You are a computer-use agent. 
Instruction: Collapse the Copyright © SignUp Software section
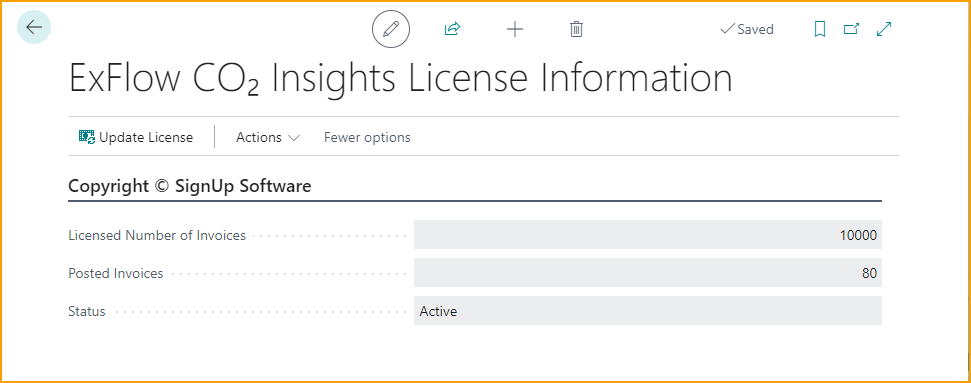(189, 186)
